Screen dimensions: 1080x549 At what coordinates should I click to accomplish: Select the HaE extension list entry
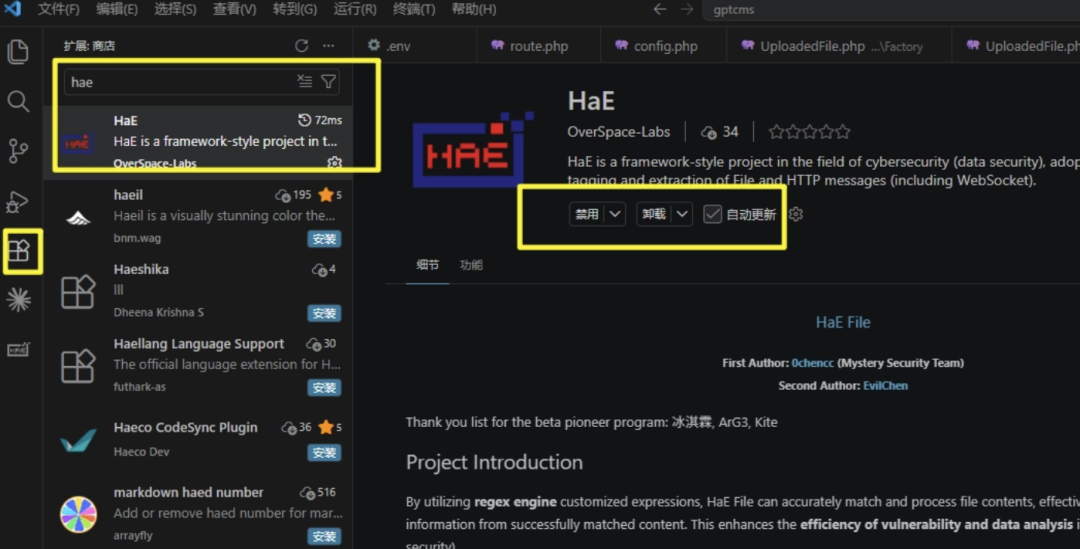click(198, 141)
